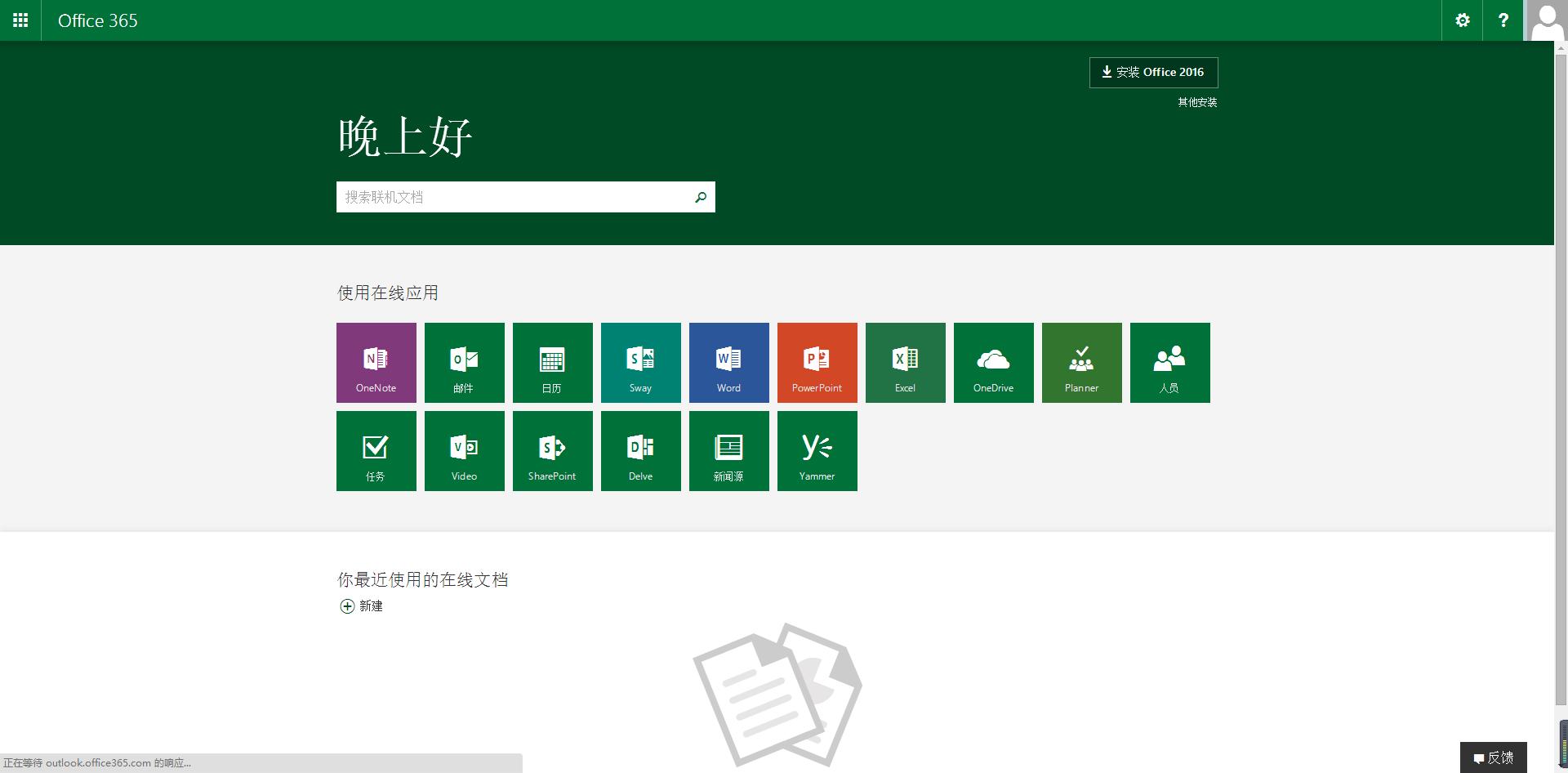Open the 邮件 (Mail) tile

[x=464, y=362]
